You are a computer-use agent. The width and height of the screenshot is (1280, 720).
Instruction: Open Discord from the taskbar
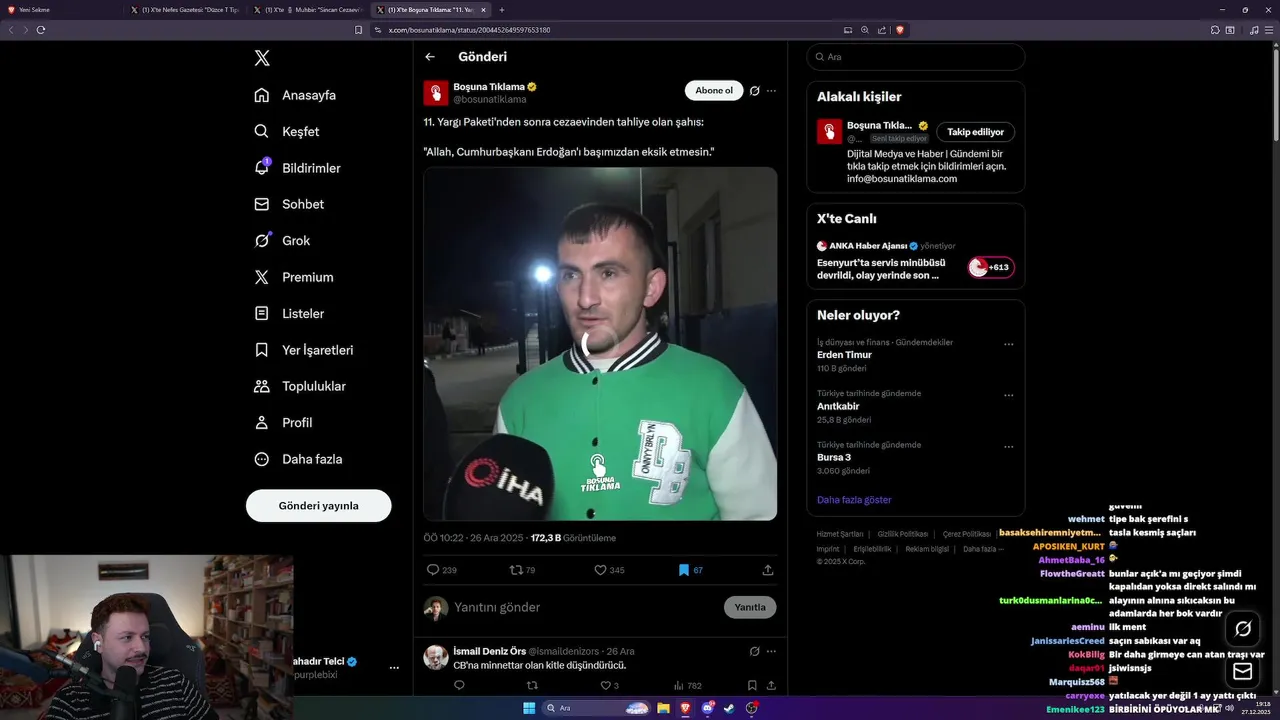click(x=708, y=708)
